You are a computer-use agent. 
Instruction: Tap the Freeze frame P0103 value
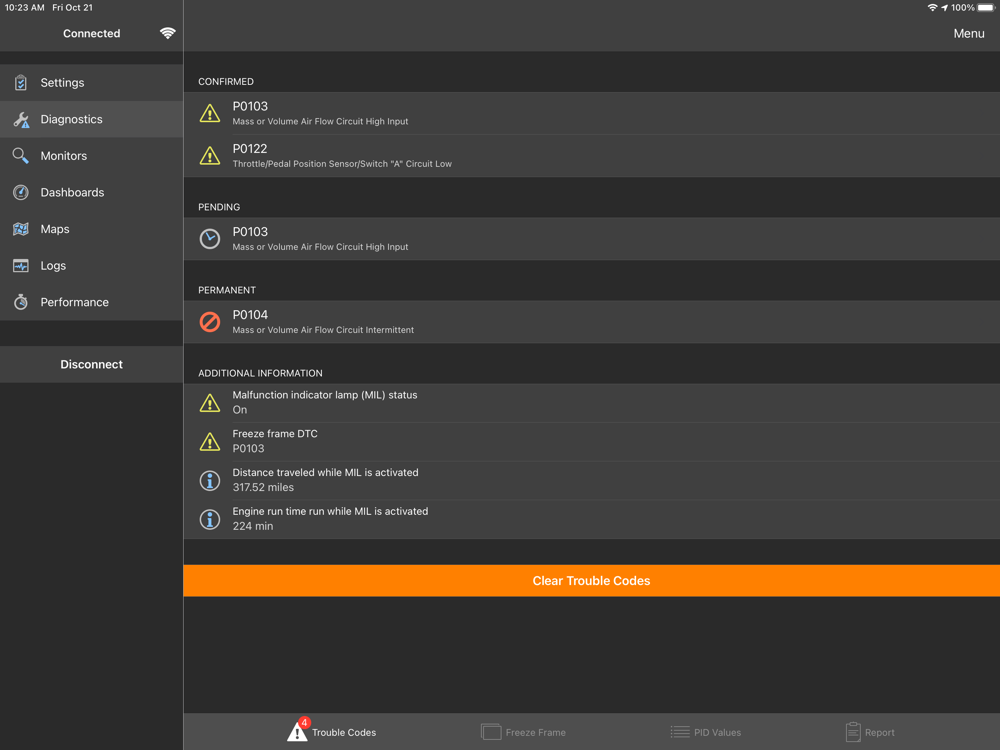click(x=248, y=449)
